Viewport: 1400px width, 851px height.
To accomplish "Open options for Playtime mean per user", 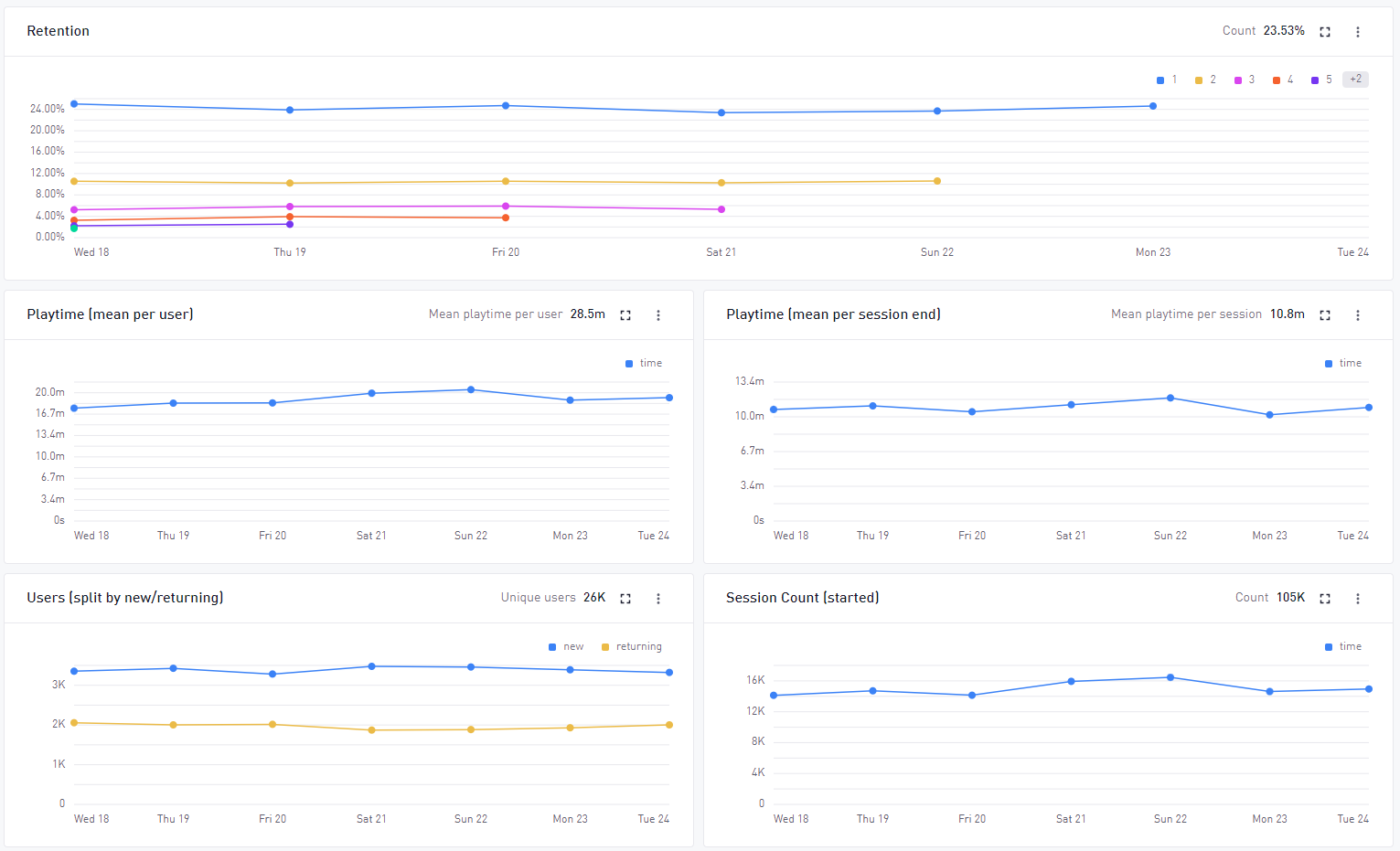I will (x=658, y=315).
